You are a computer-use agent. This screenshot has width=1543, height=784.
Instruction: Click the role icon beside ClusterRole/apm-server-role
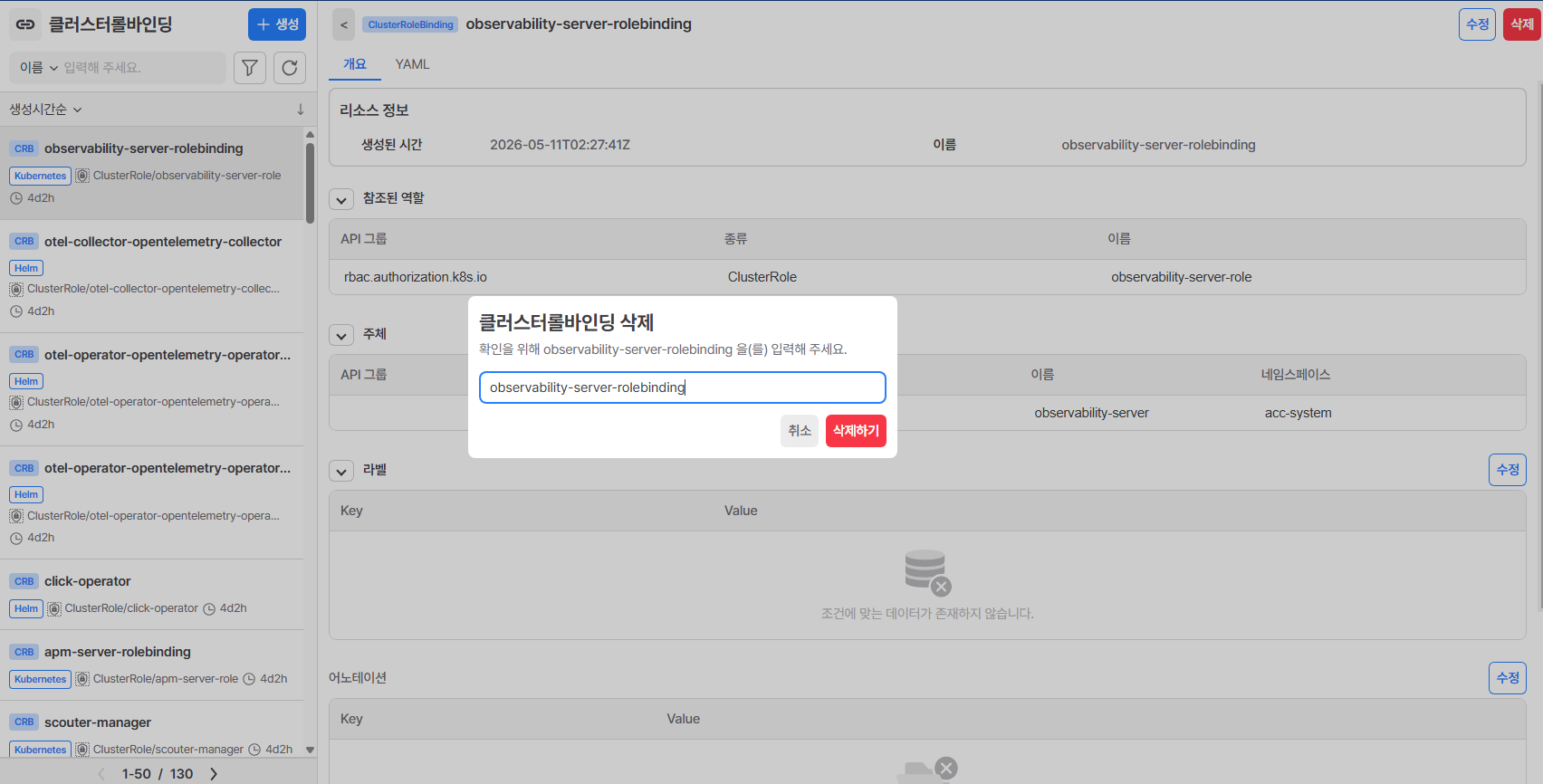click(x=82, y=679)
